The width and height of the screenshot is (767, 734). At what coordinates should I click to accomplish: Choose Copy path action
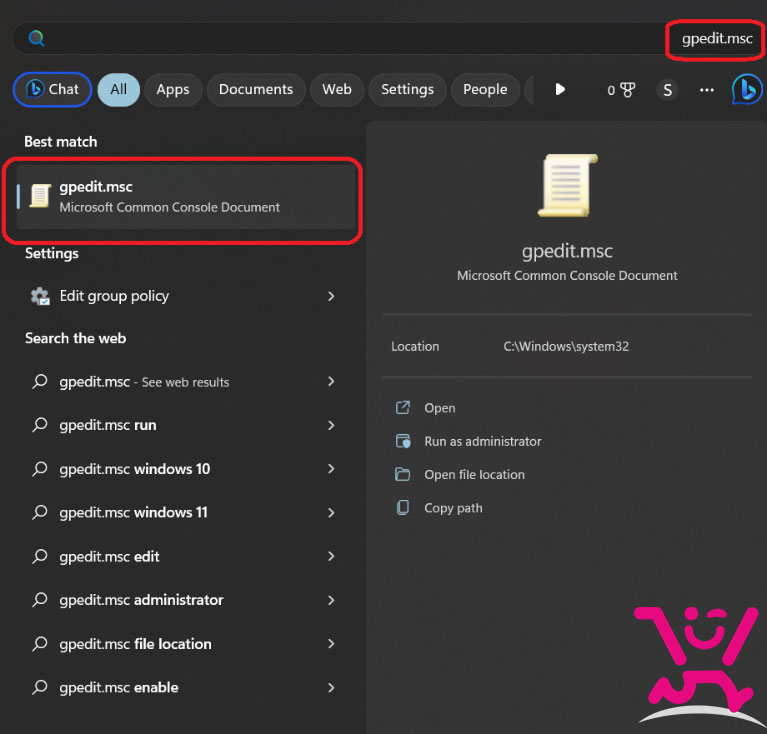[x=453, y=508]
